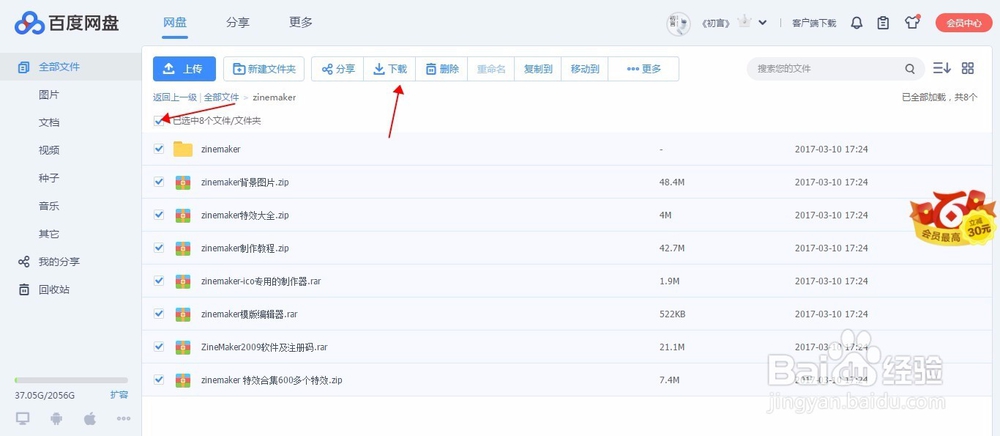The image size is (1000, 436).
Task: Switch to the 分享 tab
Action: (x=238, y=23)
